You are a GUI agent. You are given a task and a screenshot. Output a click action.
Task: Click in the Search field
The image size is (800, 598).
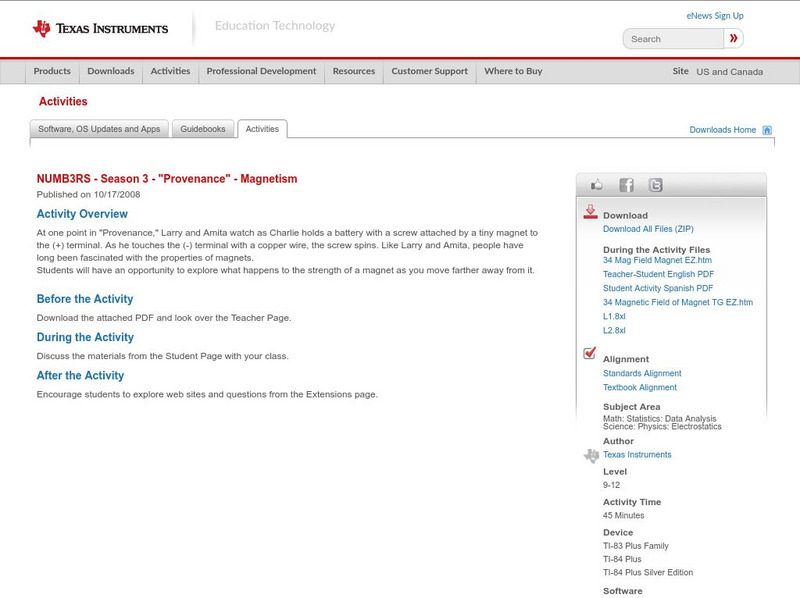(x=673, y=39)
